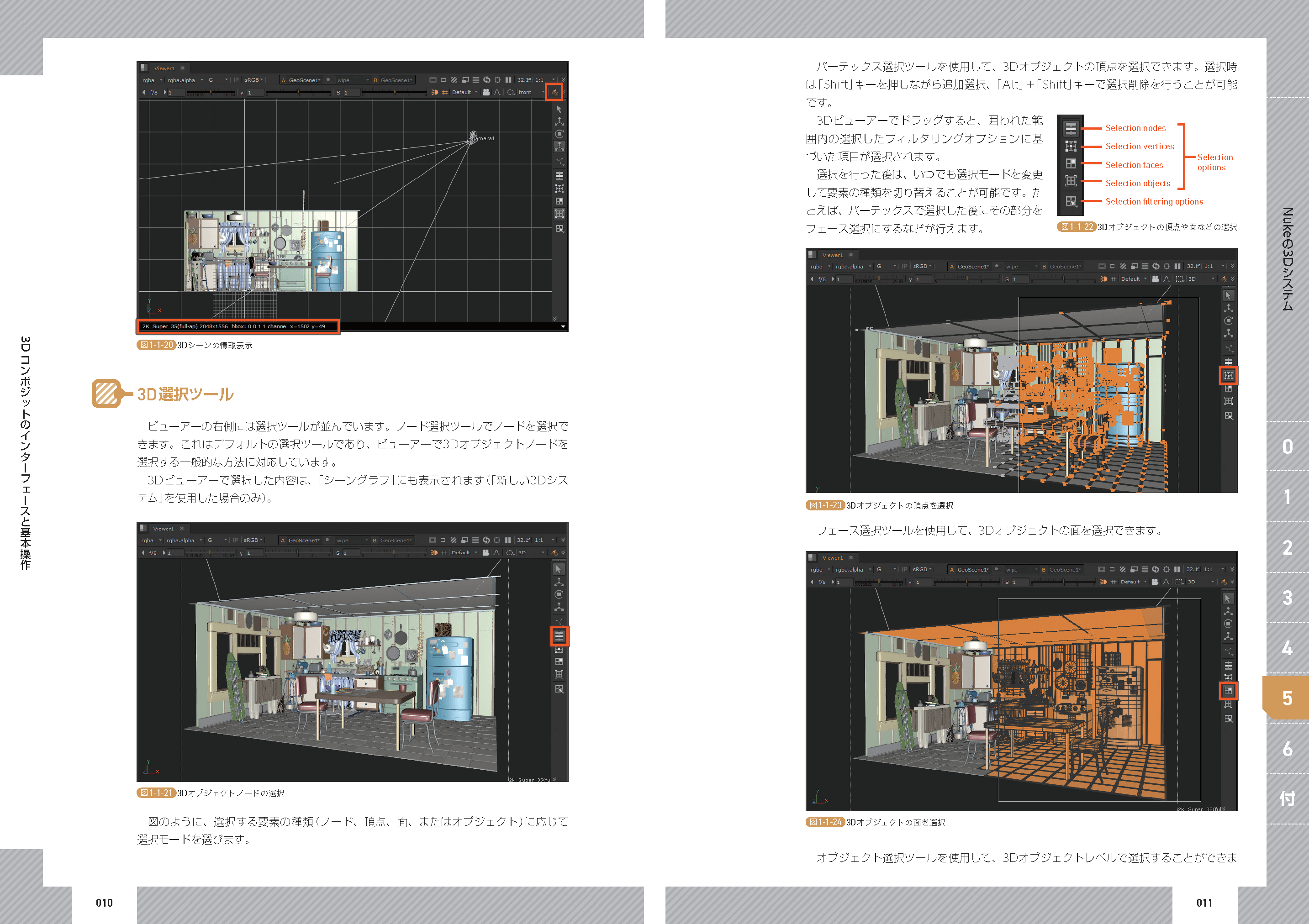The width and height of the screenshot is (1309, 924).
Task: Select the highlighted node selection tool icon
Action: point(559,636)
